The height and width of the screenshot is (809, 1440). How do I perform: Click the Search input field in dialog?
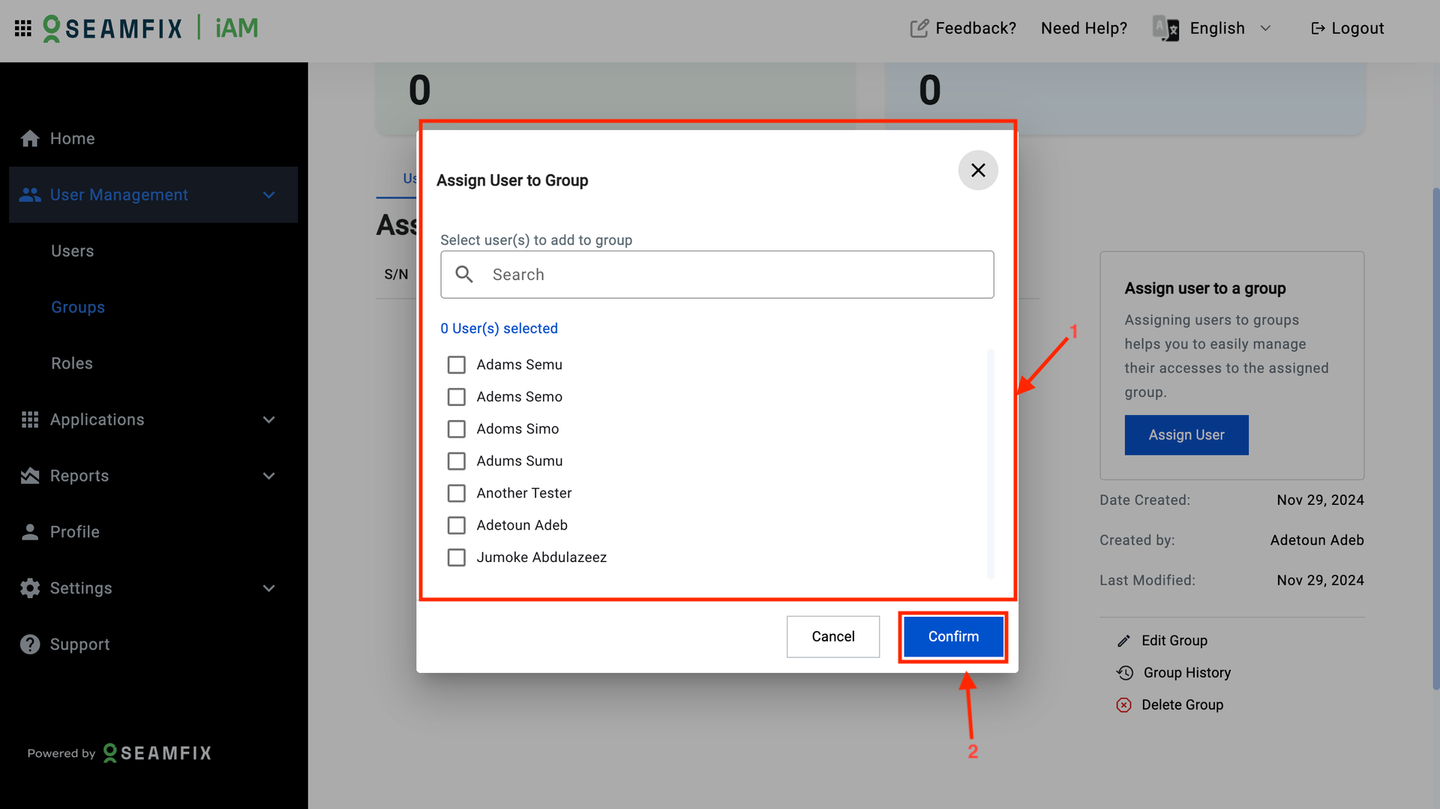pyautogui.click(x=717, y=274)
